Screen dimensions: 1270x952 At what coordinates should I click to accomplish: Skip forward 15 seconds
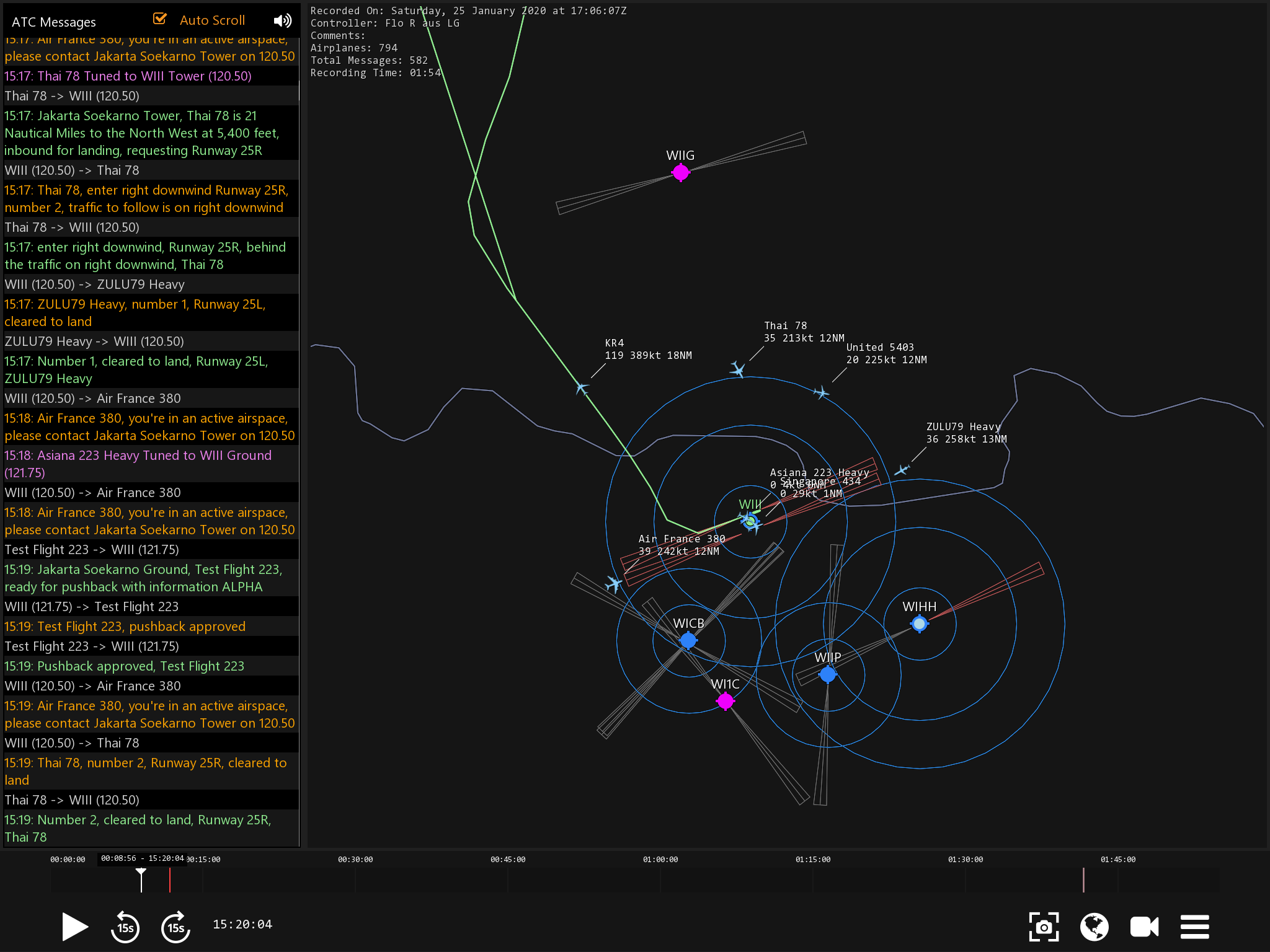click(175, 927)
